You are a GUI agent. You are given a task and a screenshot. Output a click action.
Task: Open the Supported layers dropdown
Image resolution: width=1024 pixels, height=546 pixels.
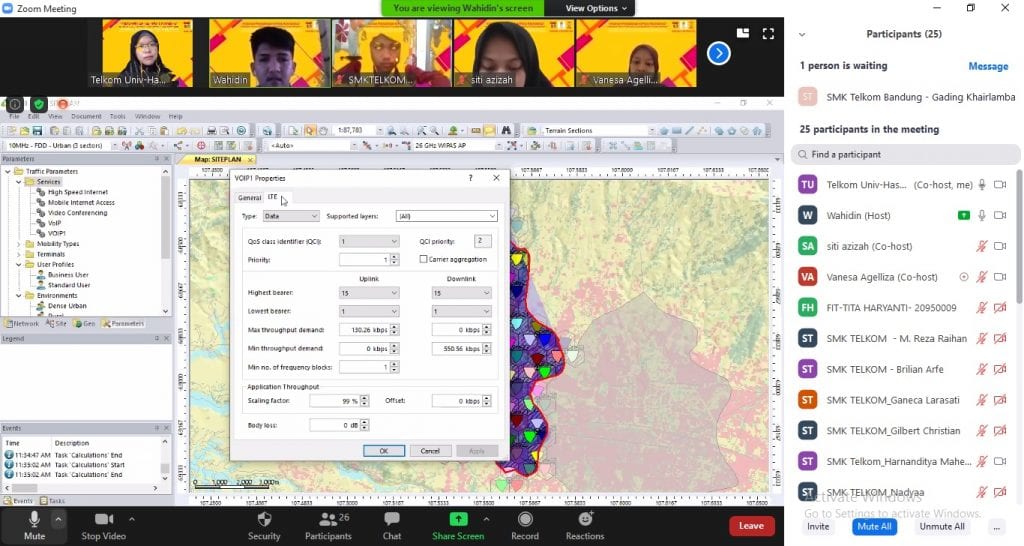coord(445,216)
